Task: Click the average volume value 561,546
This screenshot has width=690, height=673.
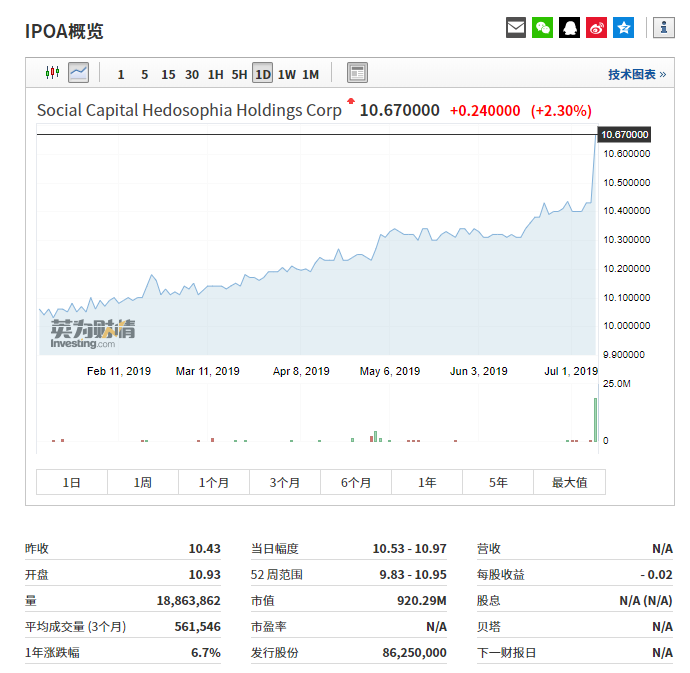Action: tap(198, 626)
